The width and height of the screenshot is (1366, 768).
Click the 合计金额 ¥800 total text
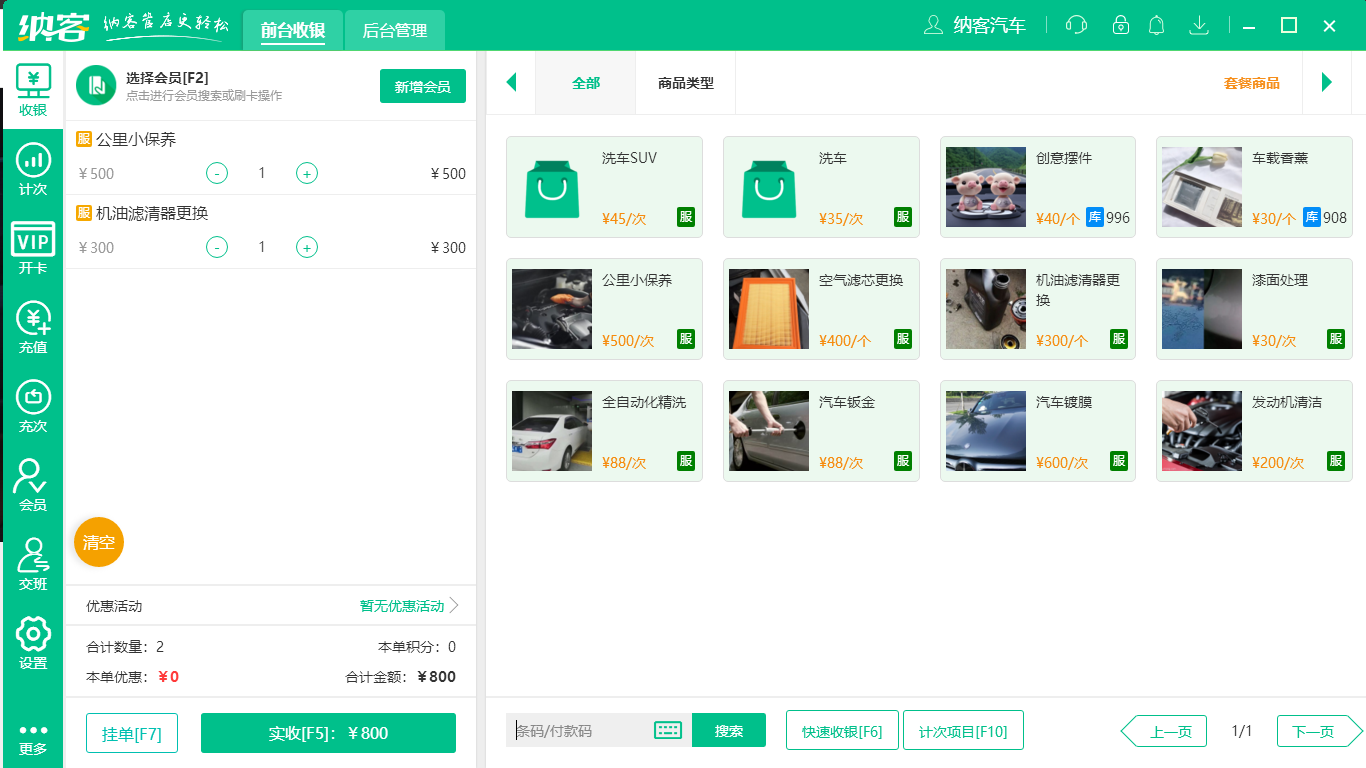tap(401, 677)
